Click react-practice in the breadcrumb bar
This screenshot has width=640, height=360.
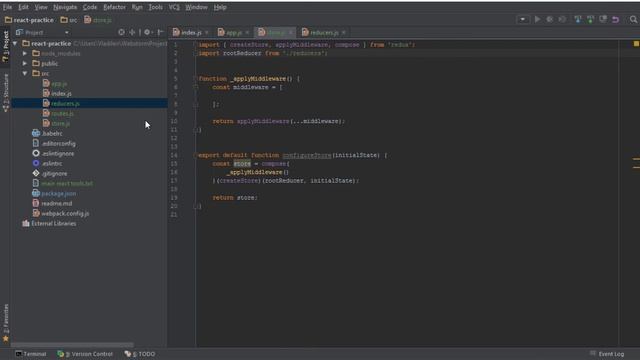29,20
